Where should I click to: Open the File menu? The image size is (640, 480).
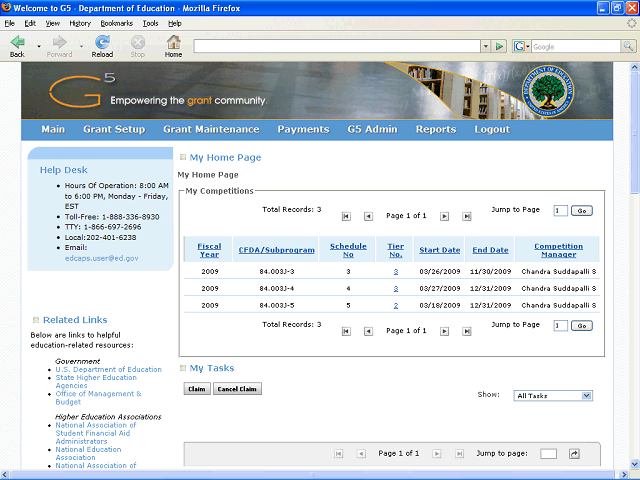(x=9, y=23)
